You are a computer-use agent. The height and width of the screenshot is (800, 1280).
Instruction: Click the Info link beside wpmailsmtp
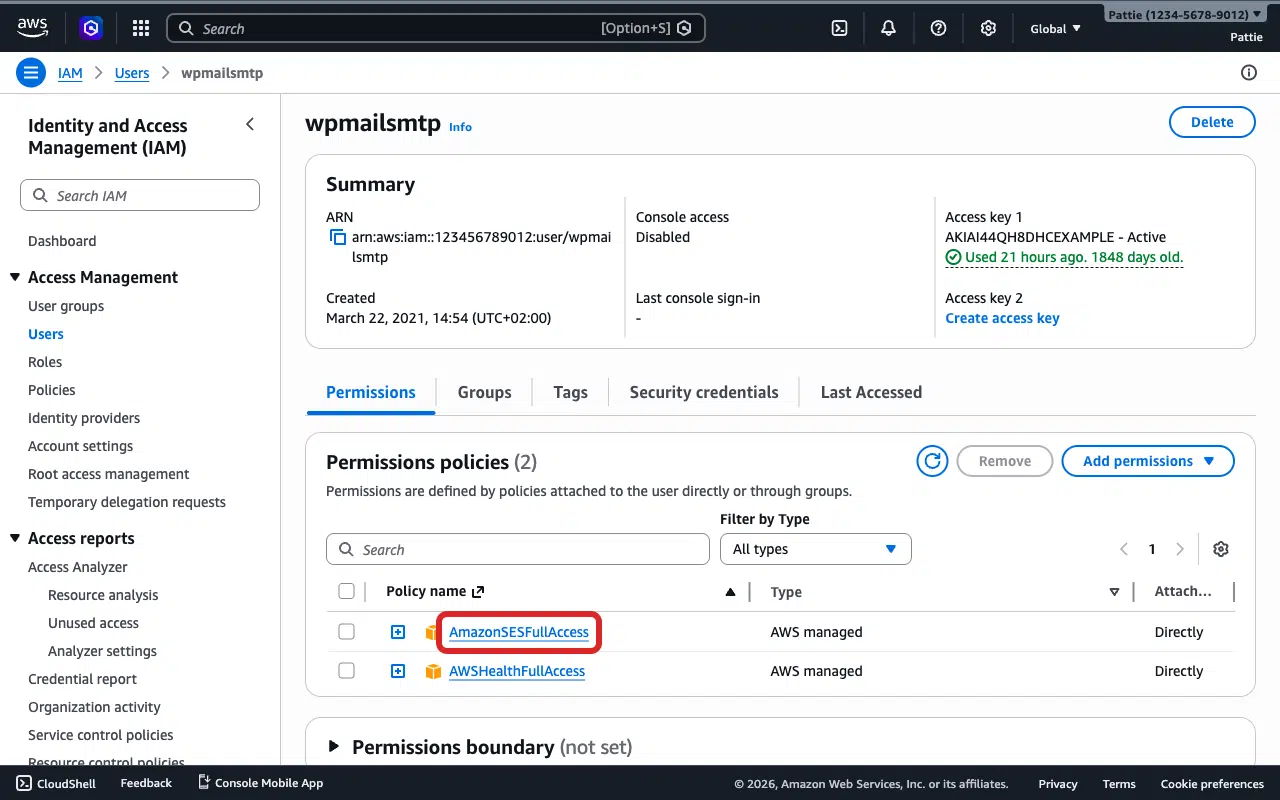coord(460,127)
